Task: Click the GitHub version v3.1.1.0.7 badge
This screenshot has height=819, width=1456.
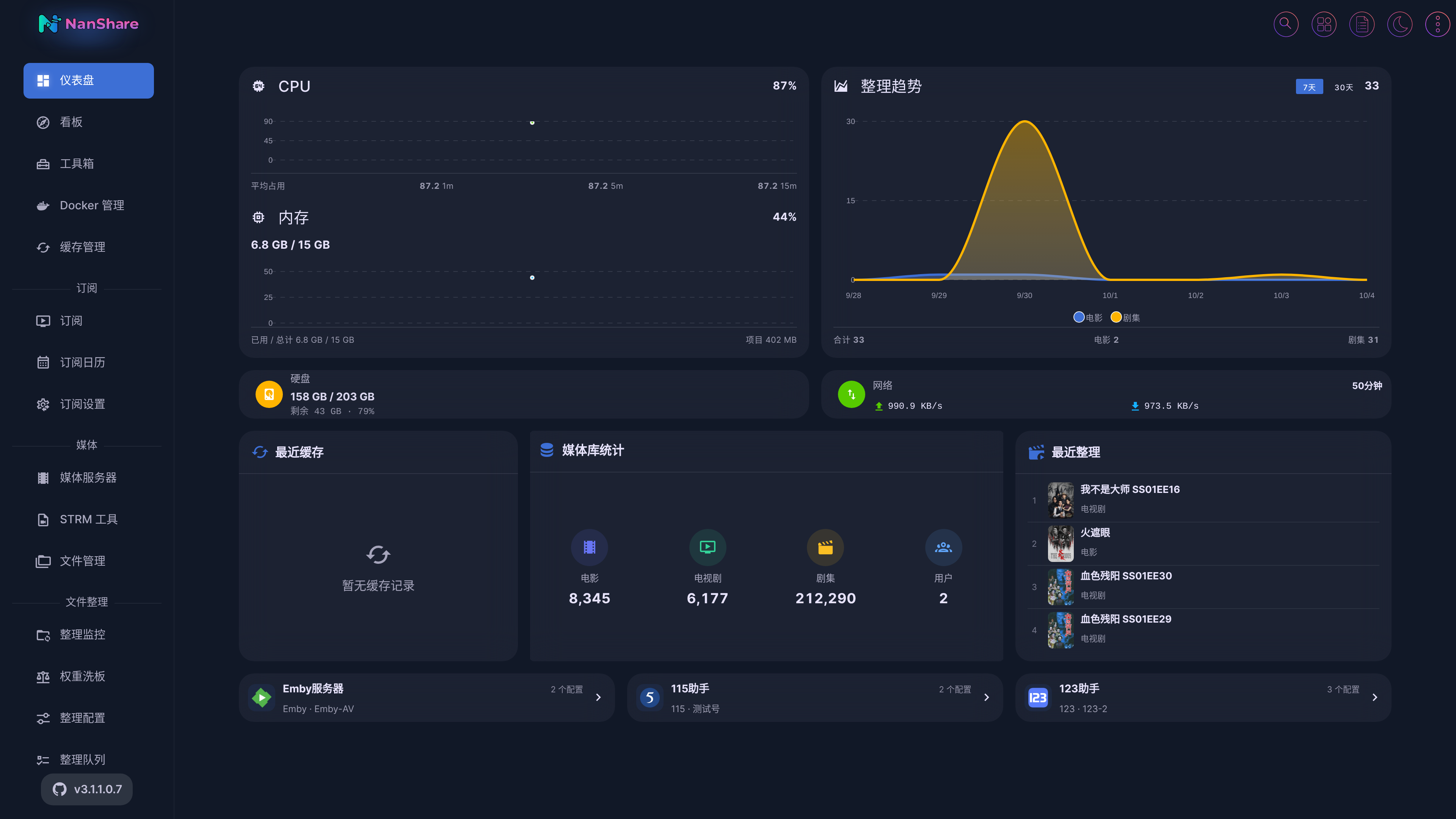Action: pyautogui.click(x=86, y=789)
